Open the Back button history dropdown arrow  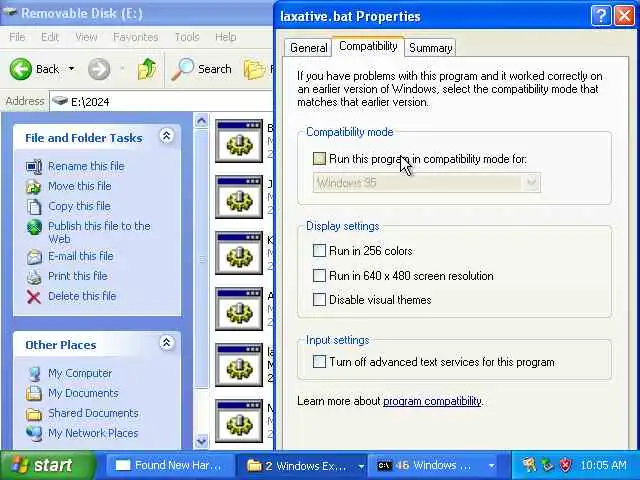(x=71, y=69)
